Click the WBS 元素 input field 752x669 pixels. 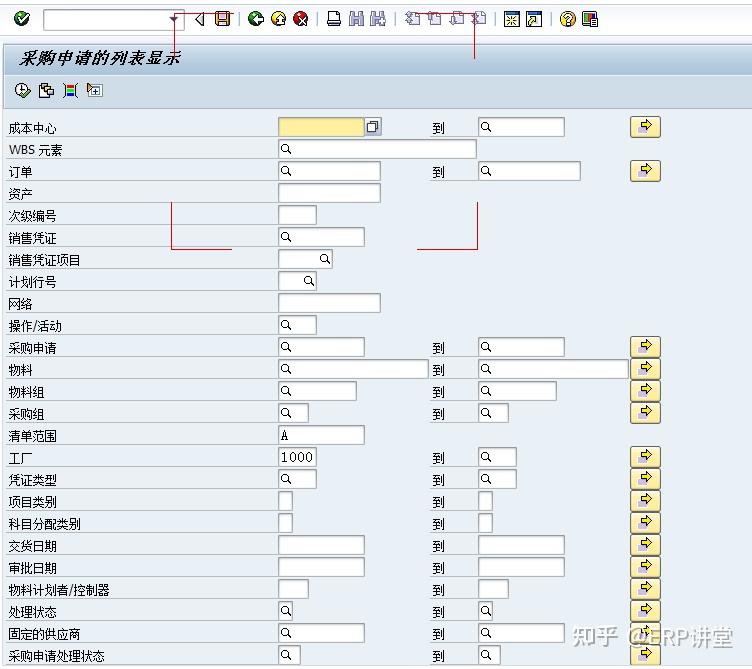[x=377, y=149]
